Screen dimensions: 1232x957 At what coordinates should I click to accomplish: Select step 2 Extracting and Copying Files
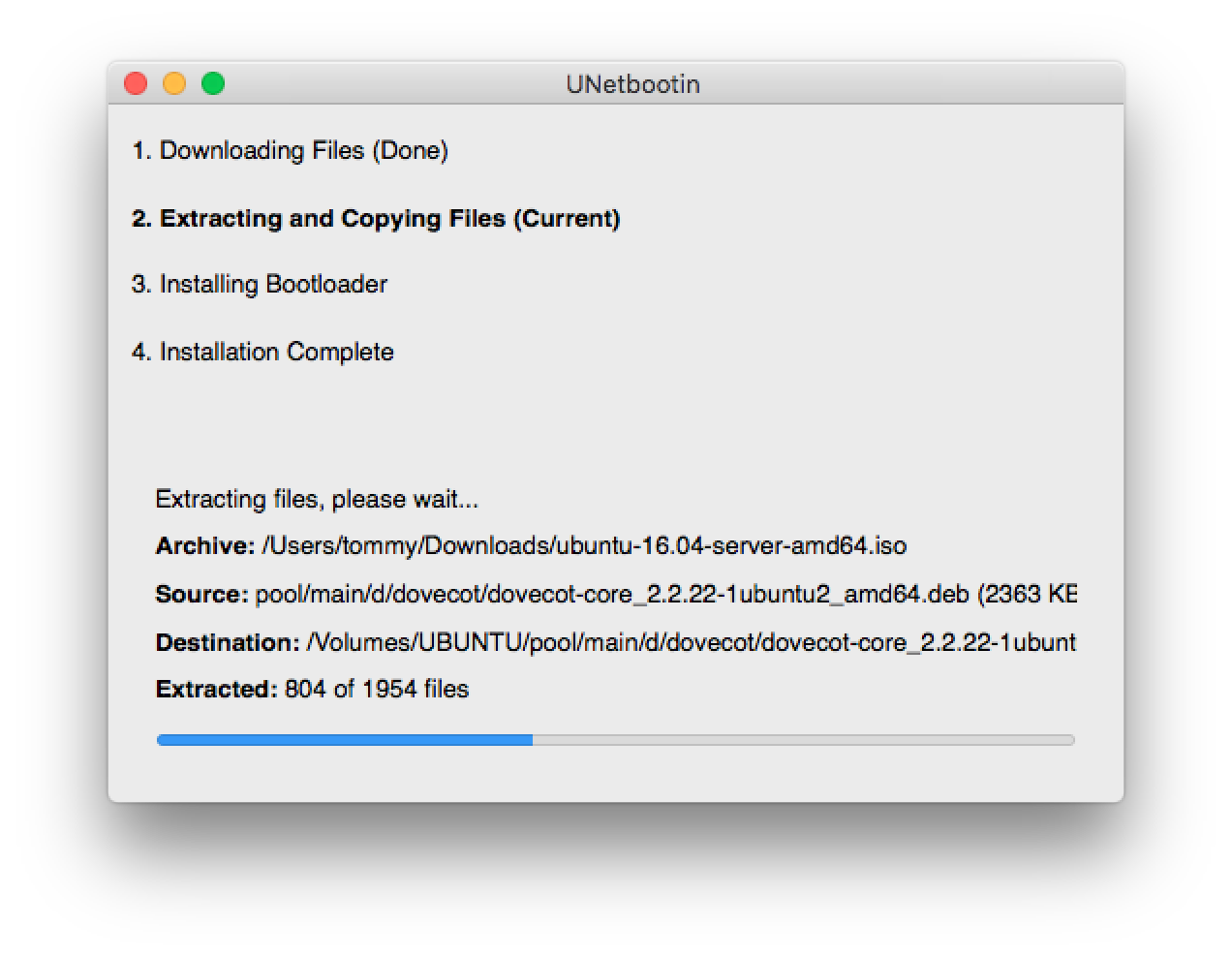(x=376, y=219)
